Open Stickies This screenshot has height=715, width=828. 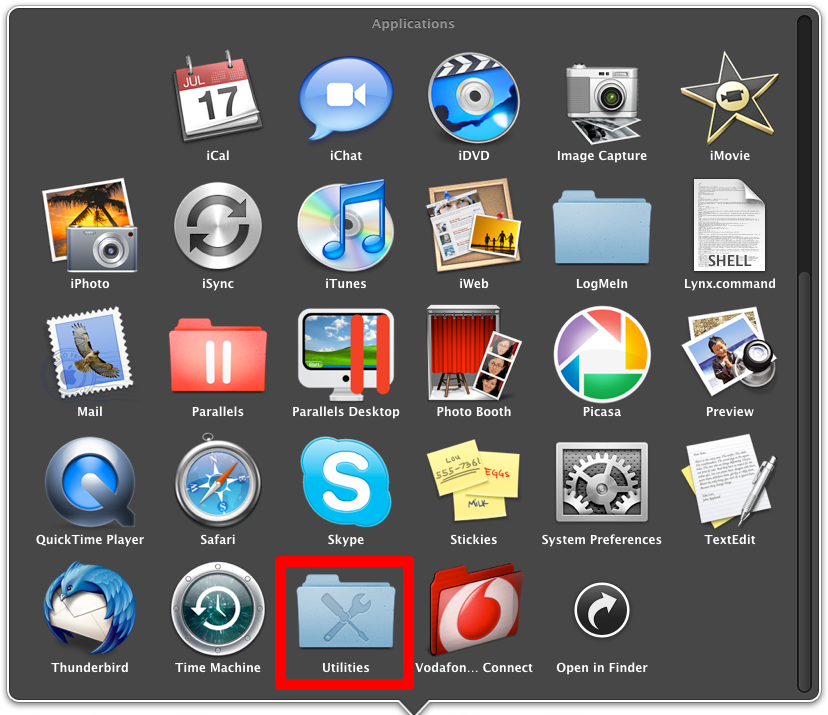tap(474, 480)
